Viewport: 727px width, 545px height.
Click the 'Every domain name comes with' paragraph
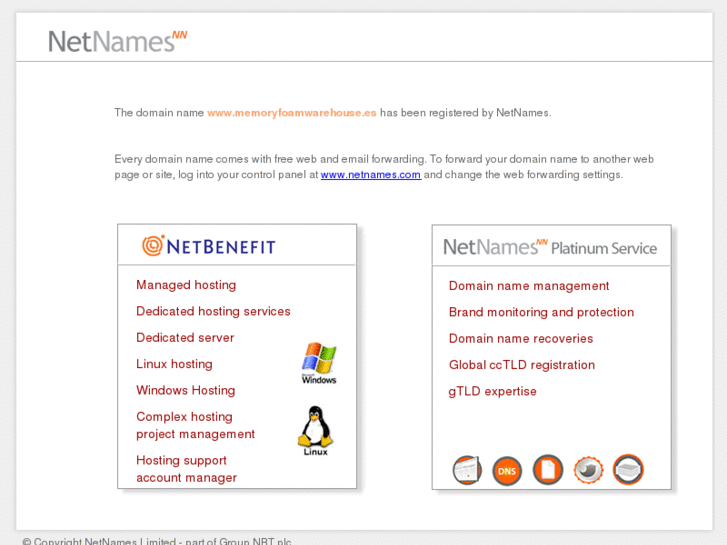(x=384, y=167)
